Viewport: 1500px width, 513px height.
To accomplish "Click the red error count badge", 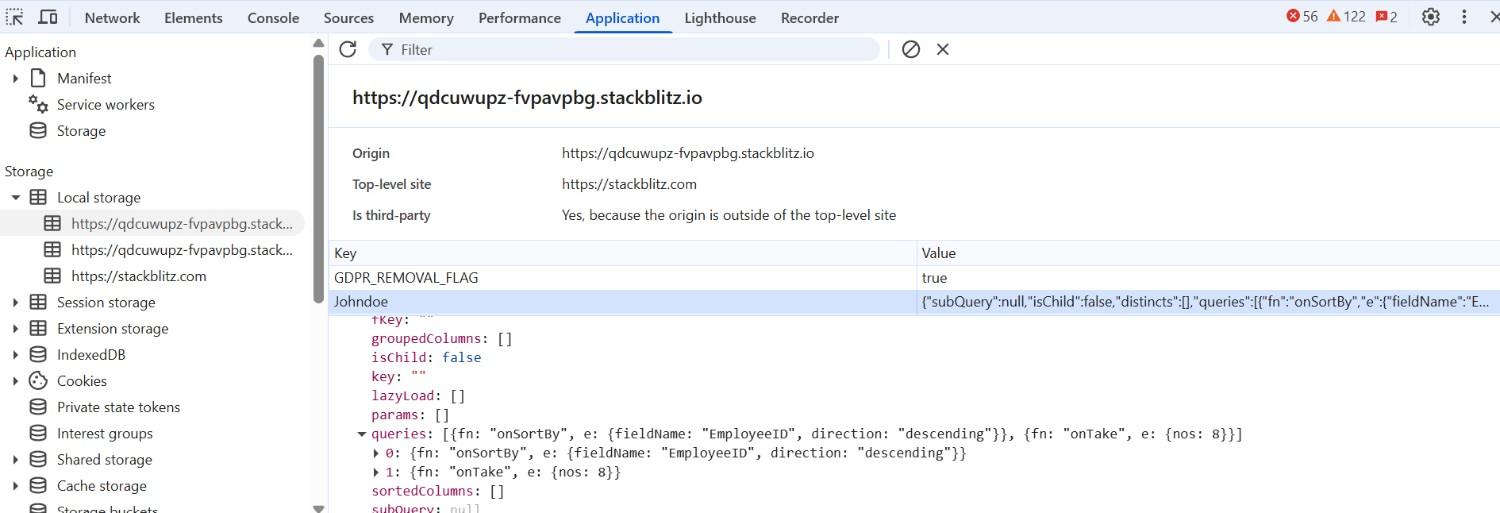I will [x=1302, y=17].
